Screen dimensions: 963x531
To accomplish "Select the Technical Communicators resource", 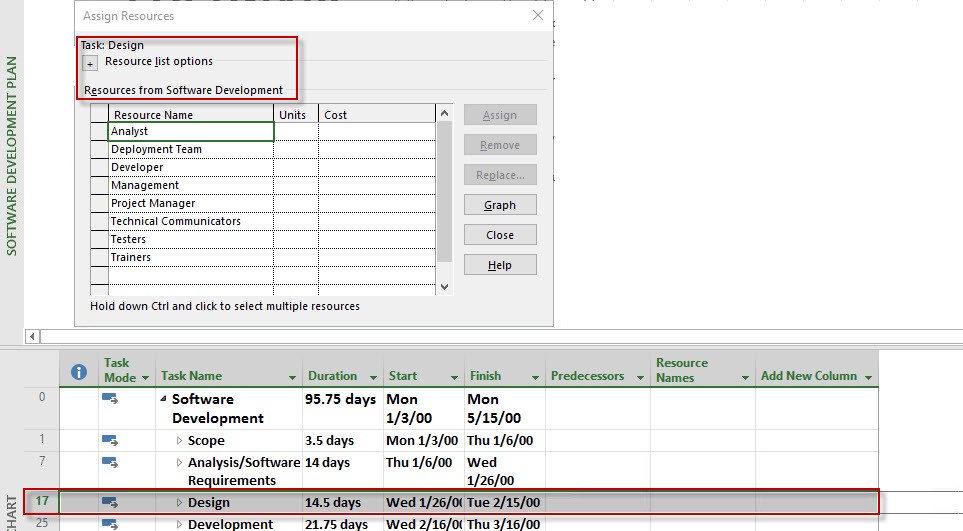I will pyautogui.click(x=191, y=221).
